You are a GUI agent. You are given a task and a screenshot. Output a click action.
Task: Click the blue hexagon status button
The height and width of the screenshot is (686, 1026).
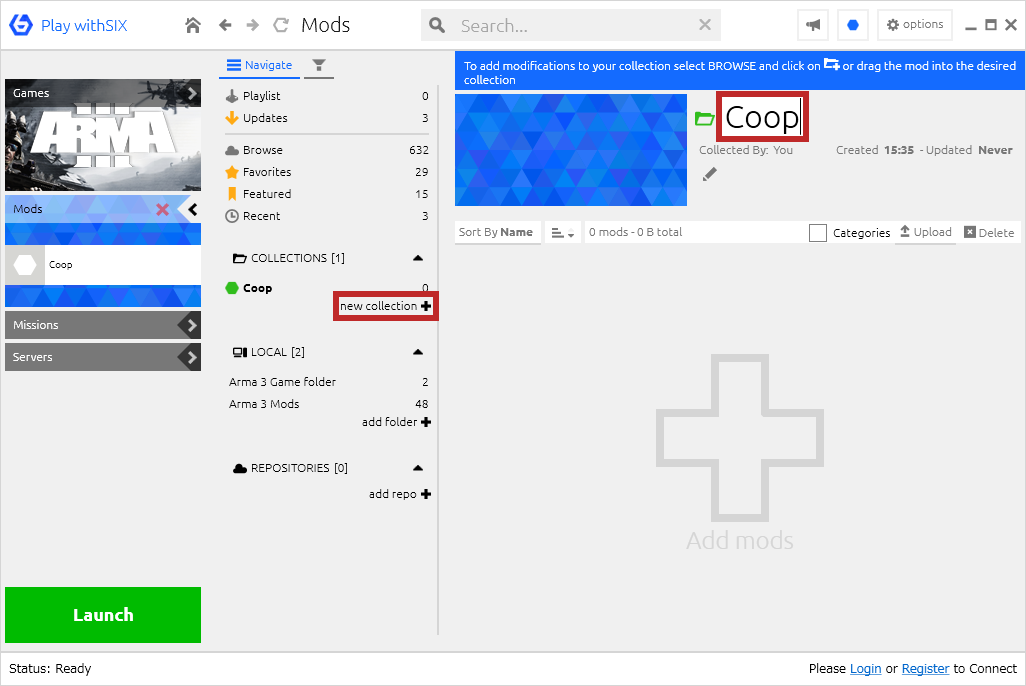pos(853,25)
